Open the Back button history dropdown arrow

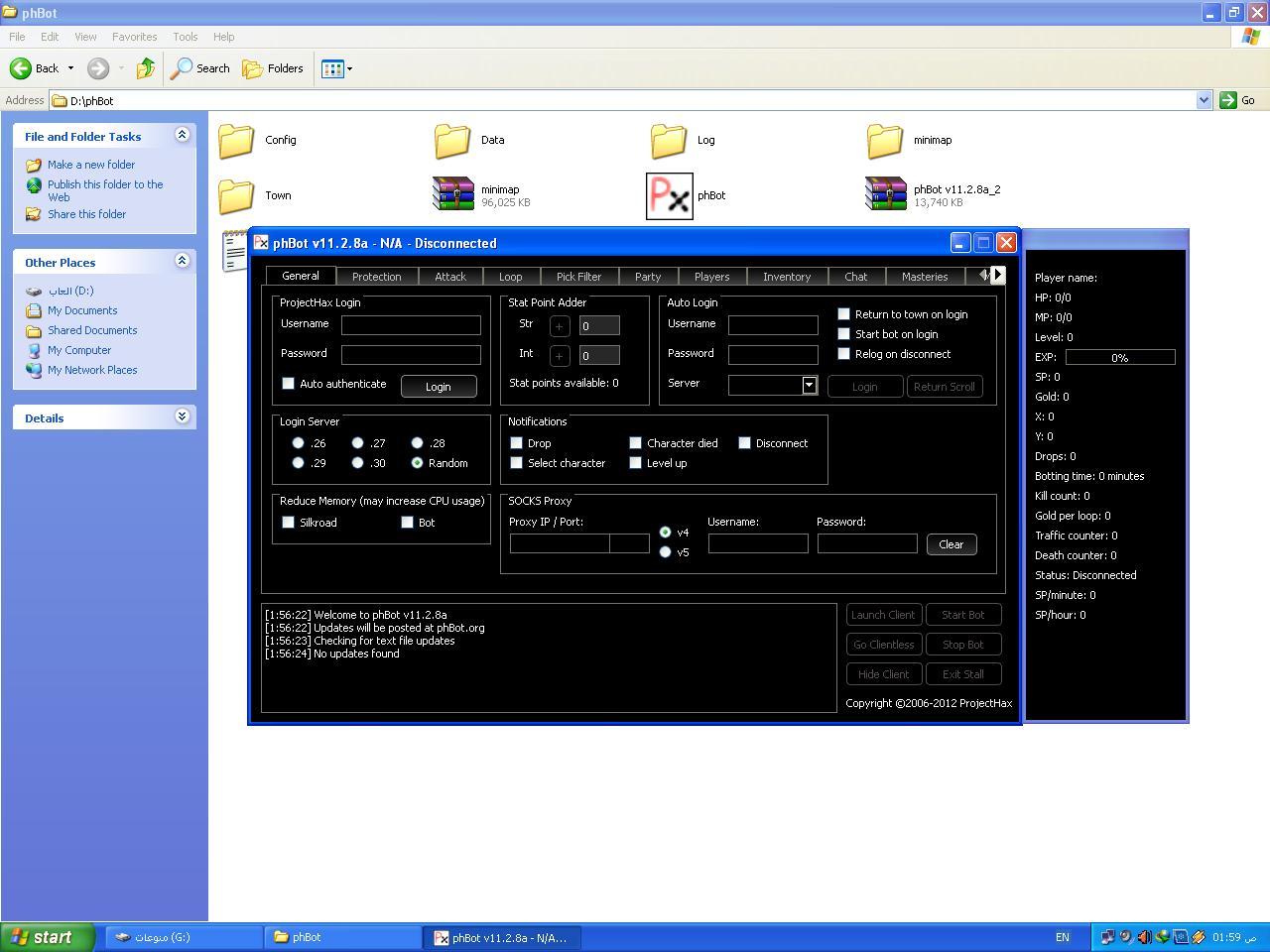tap(70, 68)
